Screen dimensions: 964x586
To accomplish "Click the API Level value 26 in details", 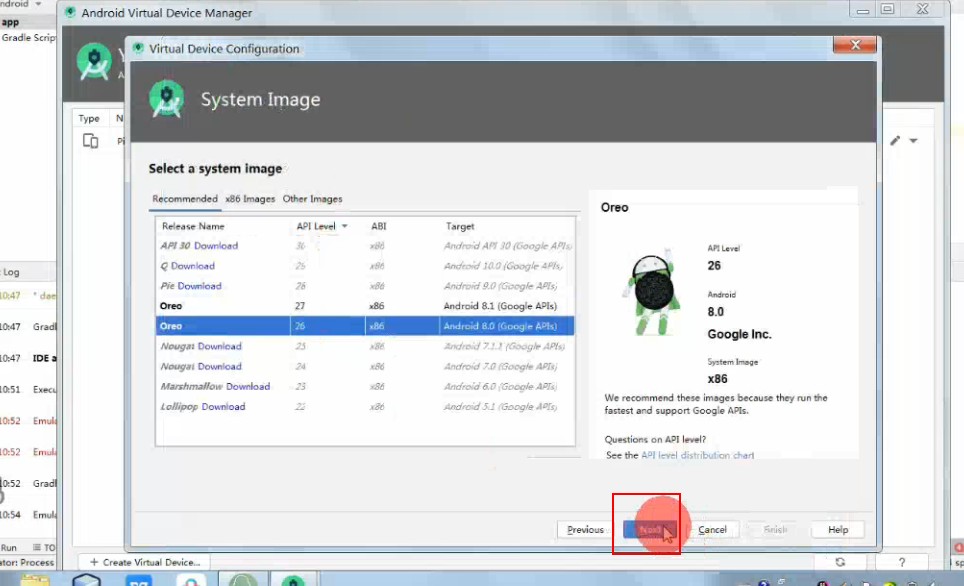I will tap(714, 266).
